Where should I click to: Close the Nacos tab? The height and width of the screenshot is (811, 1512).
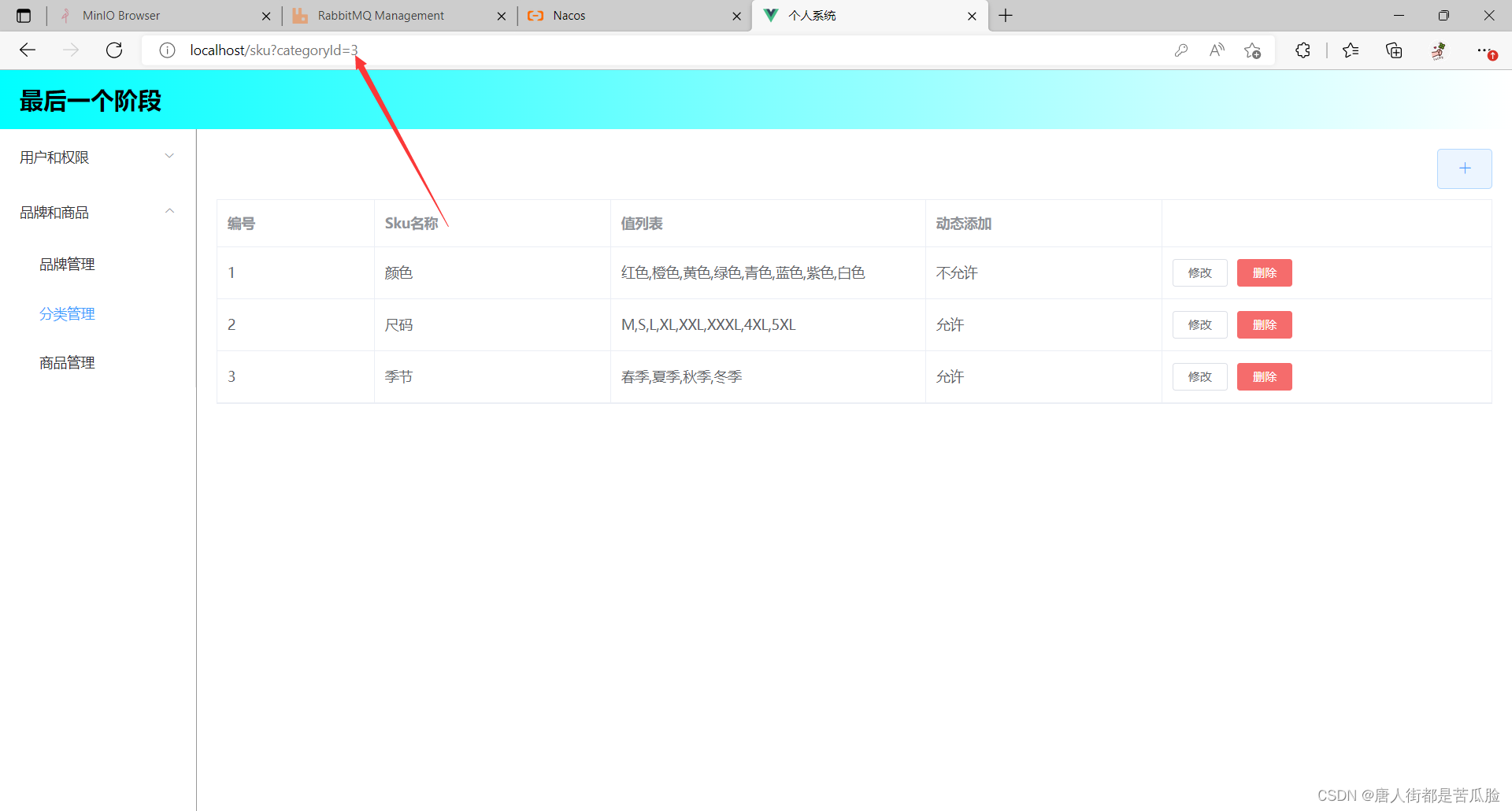point(736,16)
